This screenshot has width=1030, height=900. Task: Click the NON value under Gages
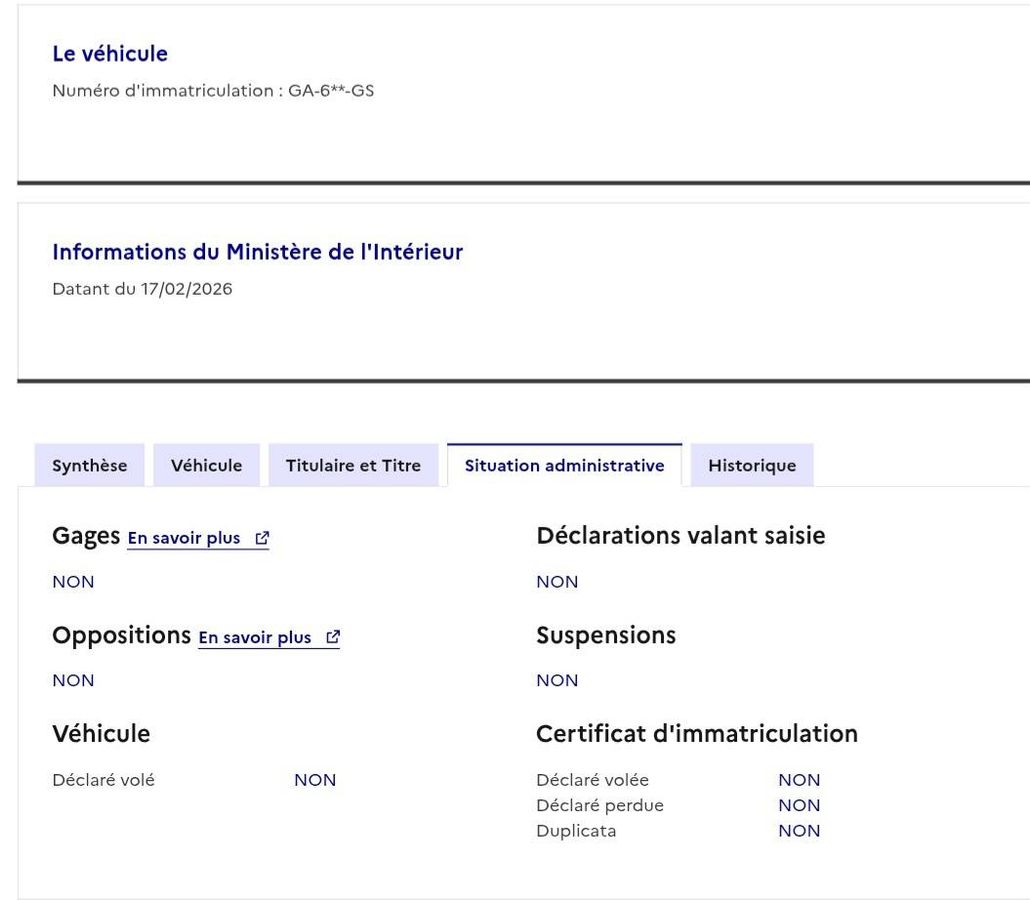[x=73, y=582]
